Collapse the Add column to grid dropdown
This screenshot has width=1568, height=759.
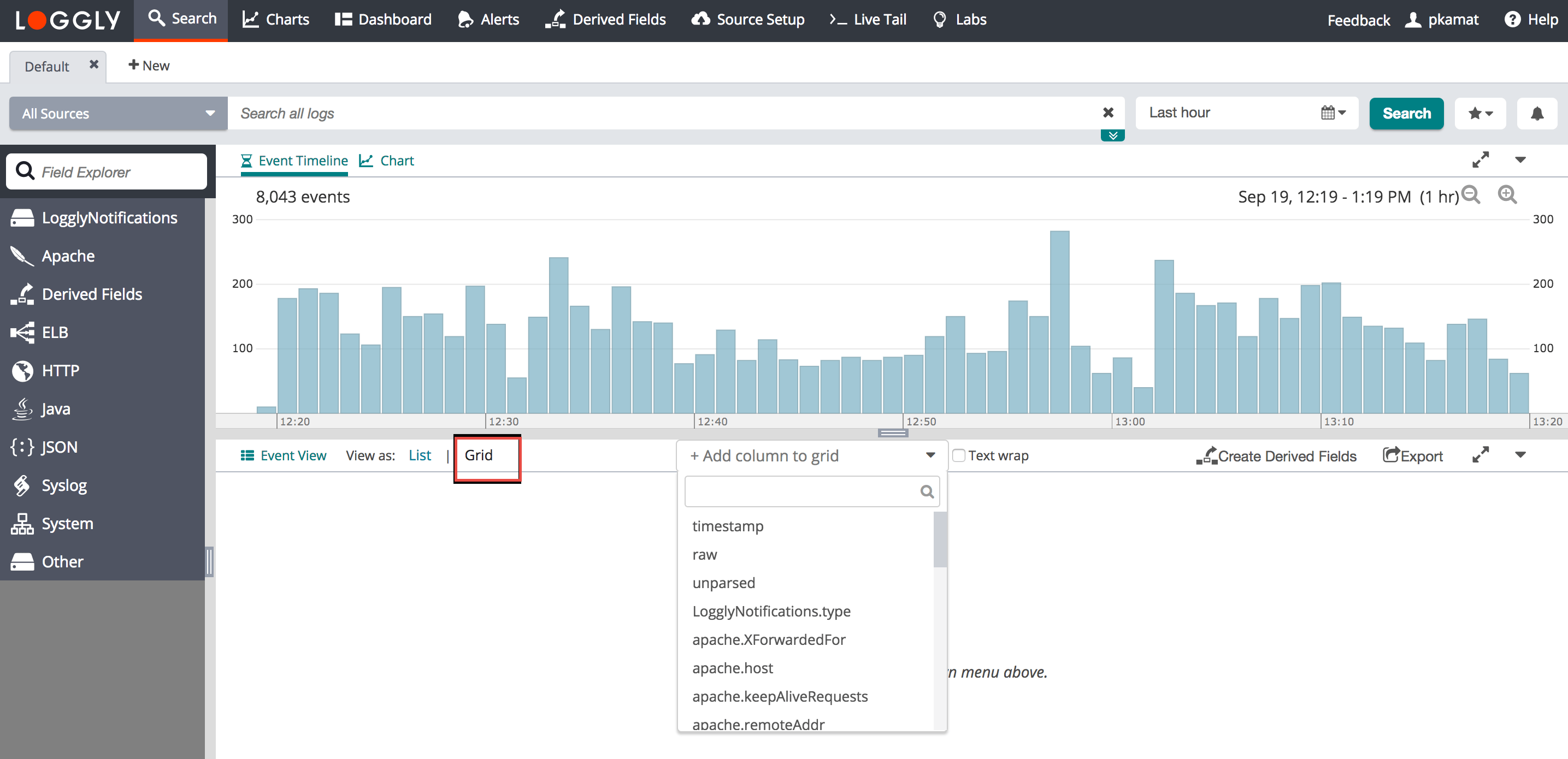(930, 455)
